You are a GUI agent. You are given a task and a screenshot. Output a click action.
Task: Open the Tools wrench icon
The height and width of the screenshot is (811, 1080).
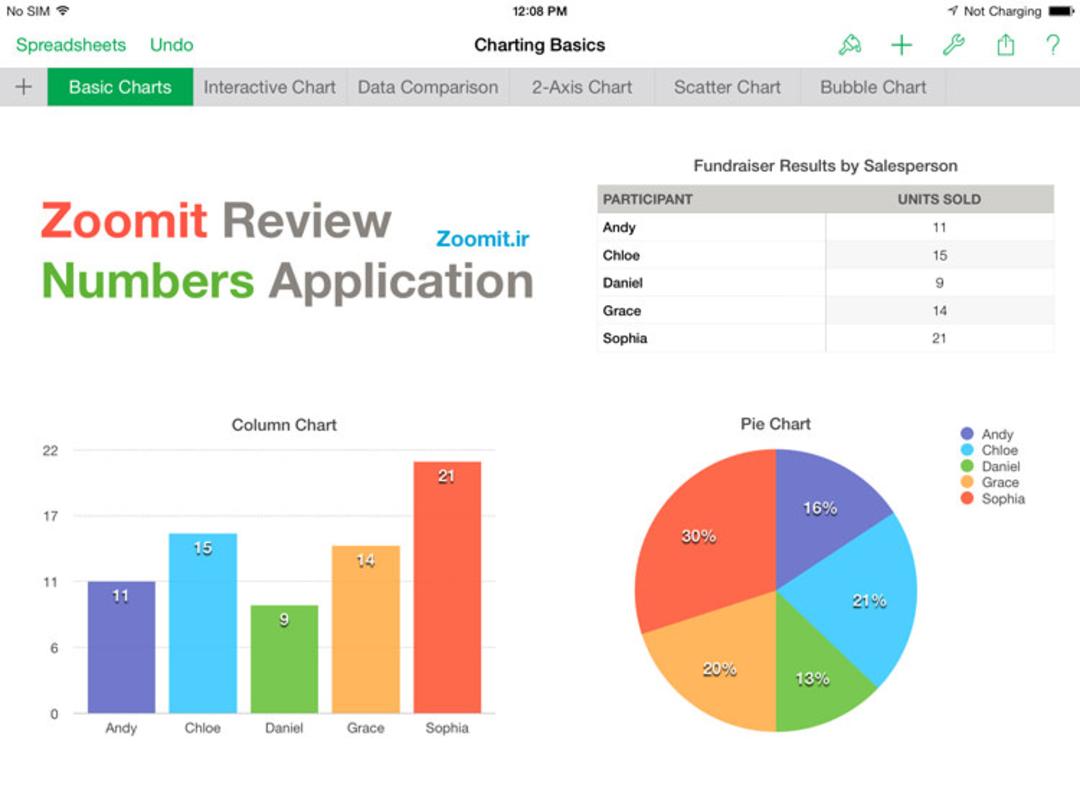click(x=953, y=45)
